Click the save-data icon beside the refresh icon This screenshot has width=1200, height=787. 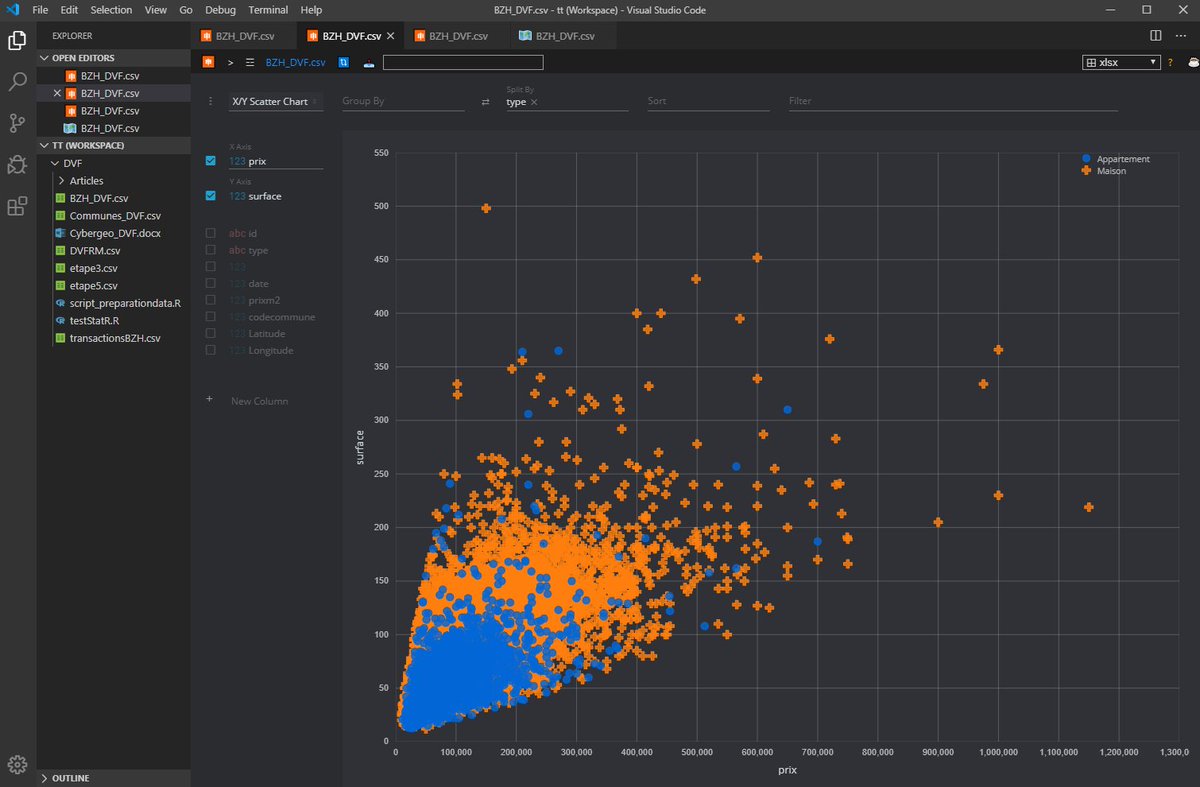[x=368, y=63]
